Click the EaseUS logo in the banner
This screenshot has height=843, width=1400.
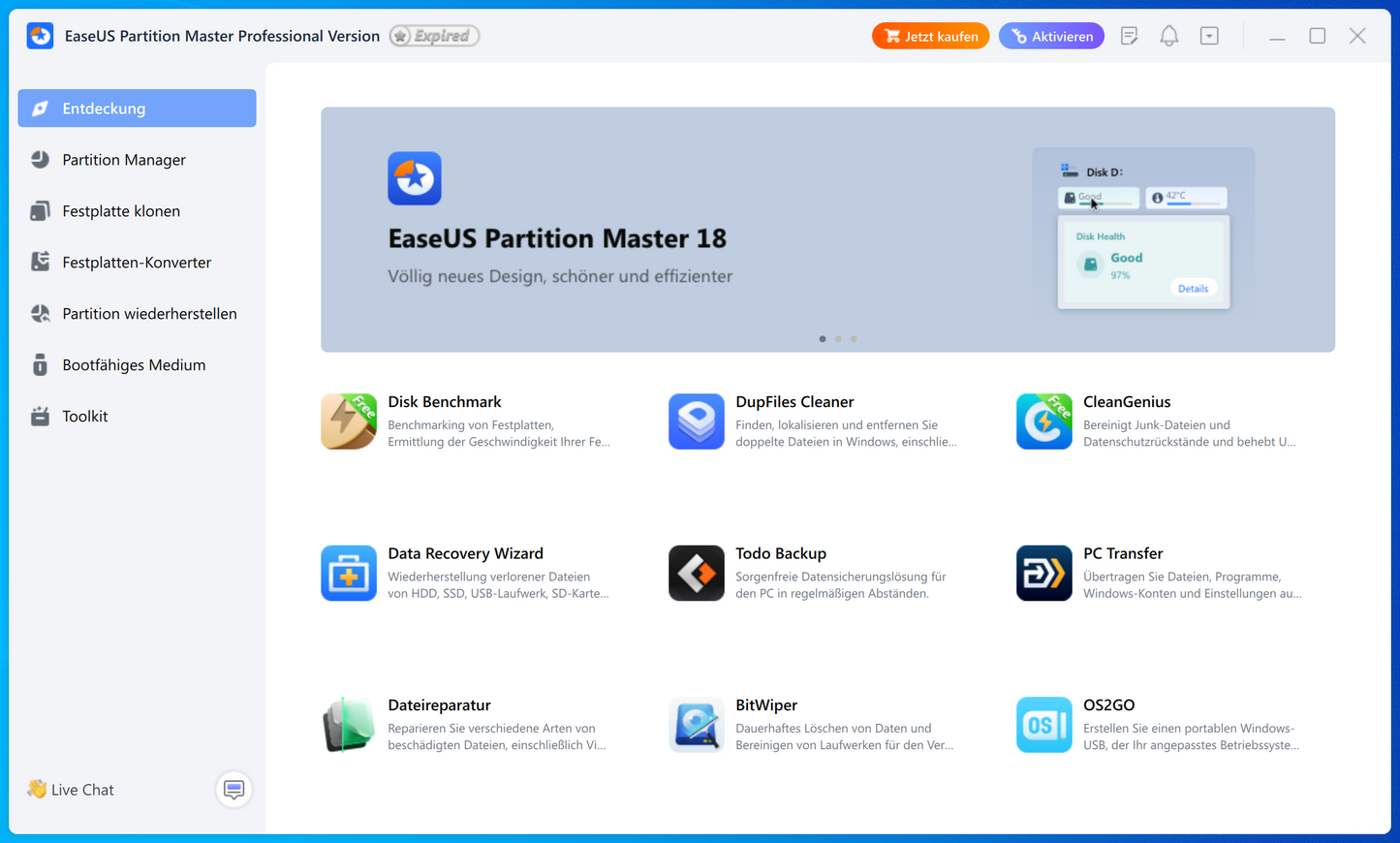(x=415, y=178)
